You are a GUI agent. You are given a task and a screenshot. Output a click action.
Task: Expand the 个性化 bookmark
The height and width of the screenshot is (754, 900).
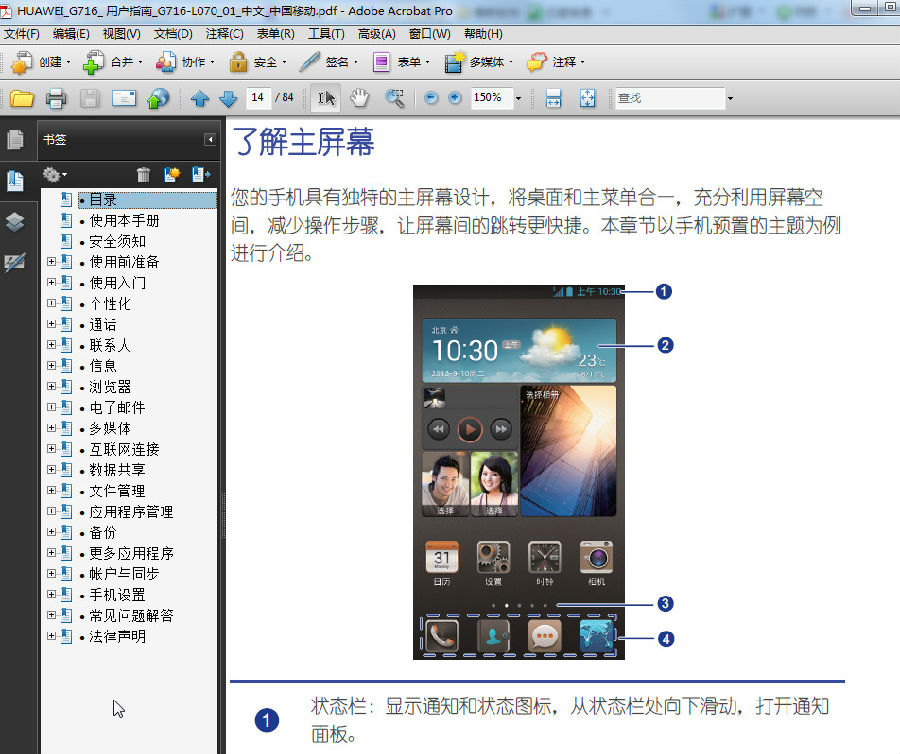coord(52,303)
